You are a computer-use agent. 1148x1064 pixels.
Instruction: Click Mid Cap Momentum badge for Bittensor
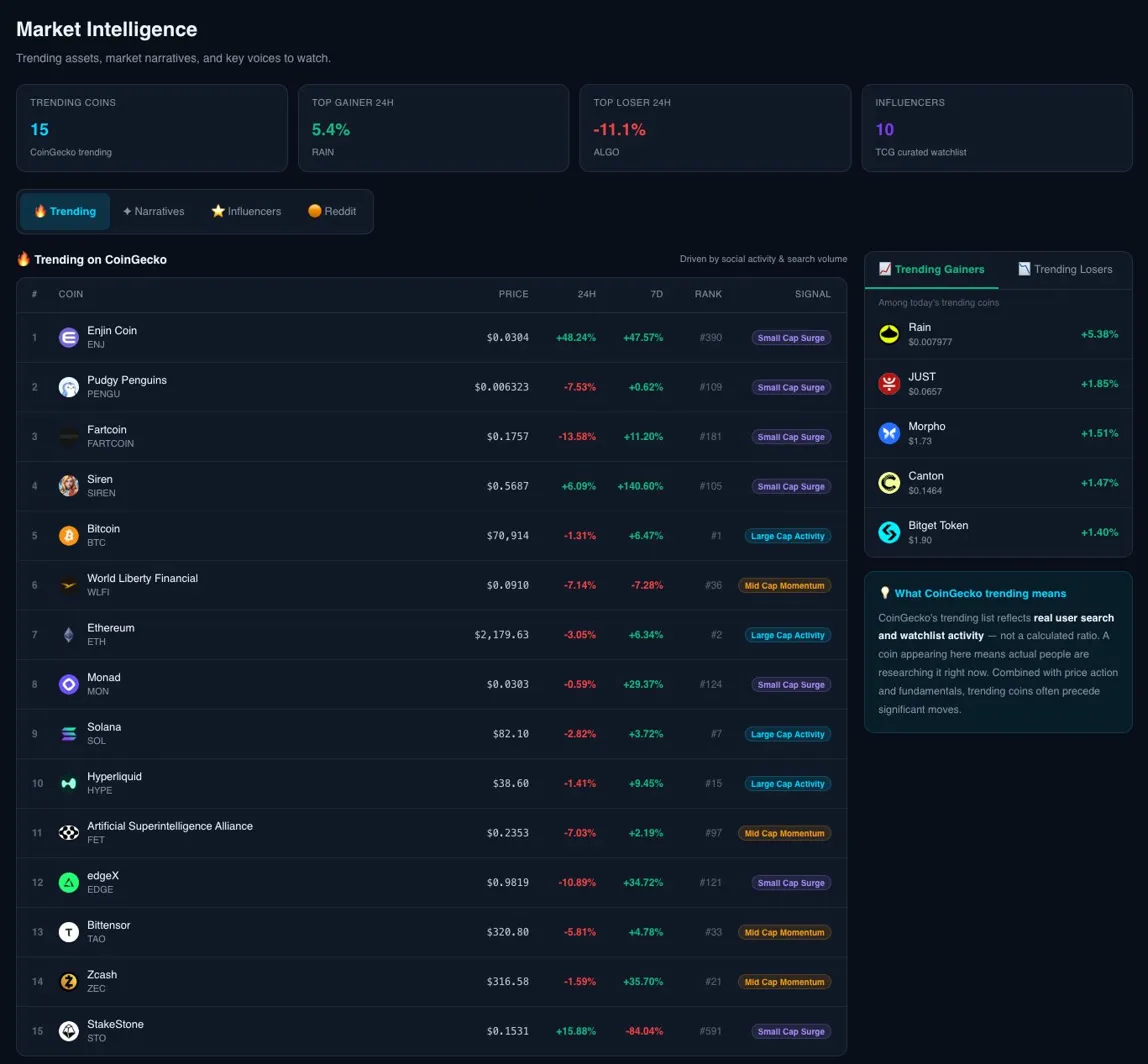(784, 933)
